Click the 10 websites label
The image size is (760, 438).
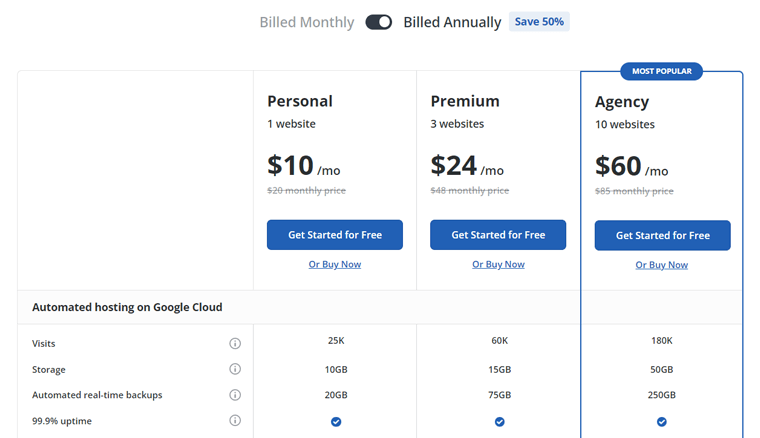(625, 125)
